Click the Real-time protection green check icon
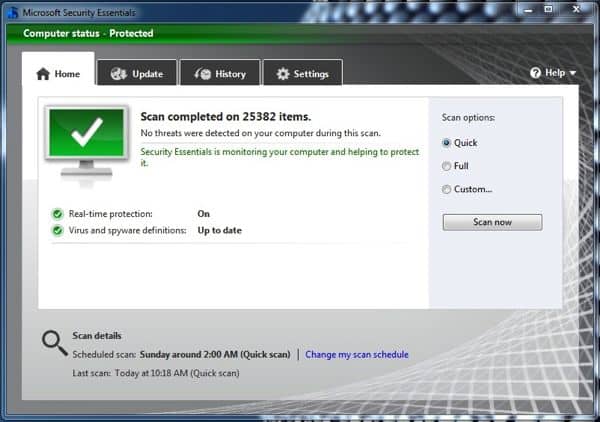600x422 pixels. 57,214
